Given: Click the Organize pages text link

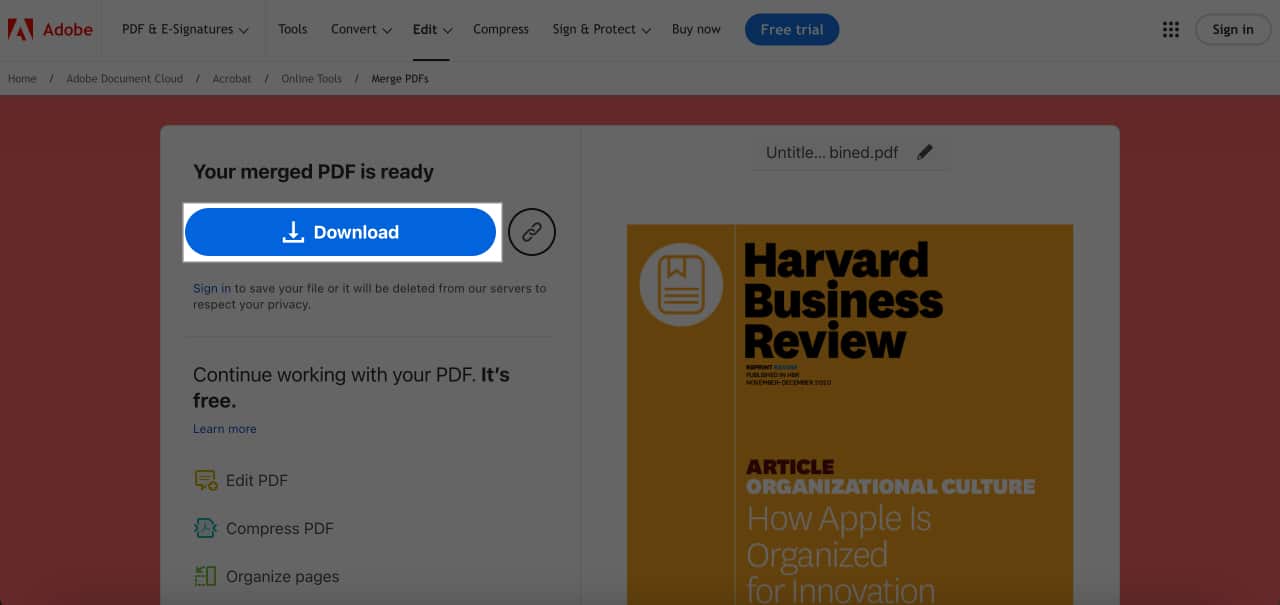Looking at the screenshot, I should (283, 577).
